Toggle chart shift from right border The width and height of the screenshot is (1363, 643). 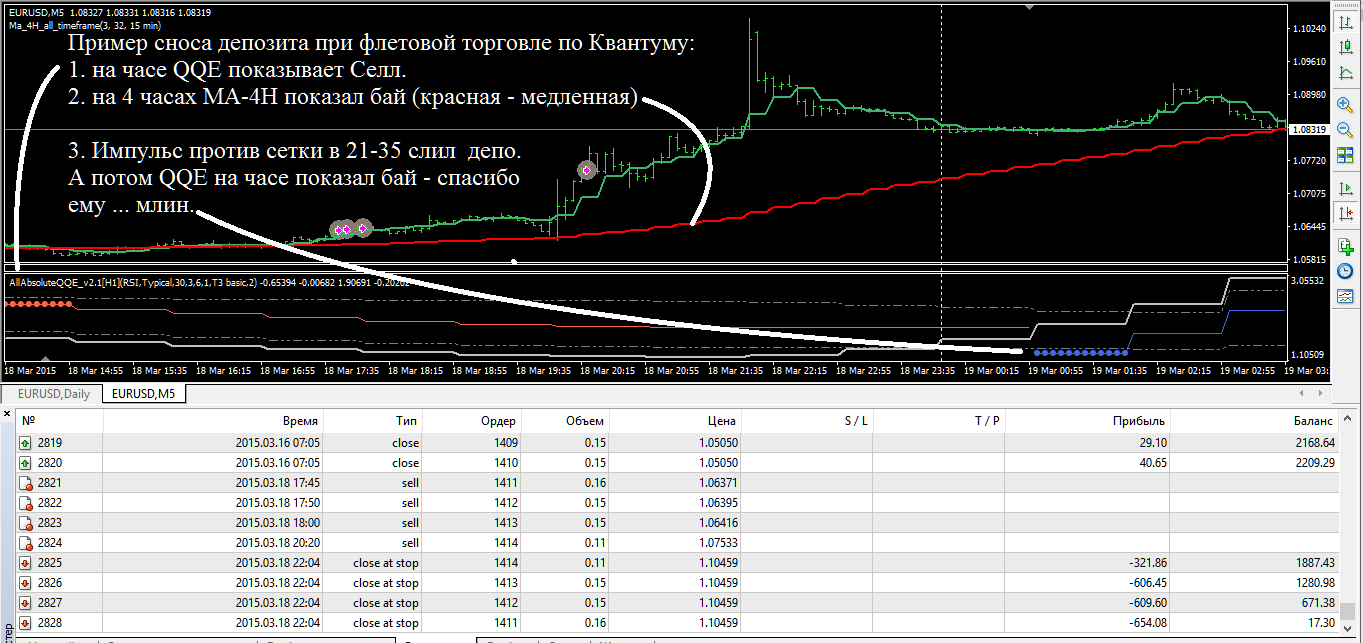tap(1345, 213)
